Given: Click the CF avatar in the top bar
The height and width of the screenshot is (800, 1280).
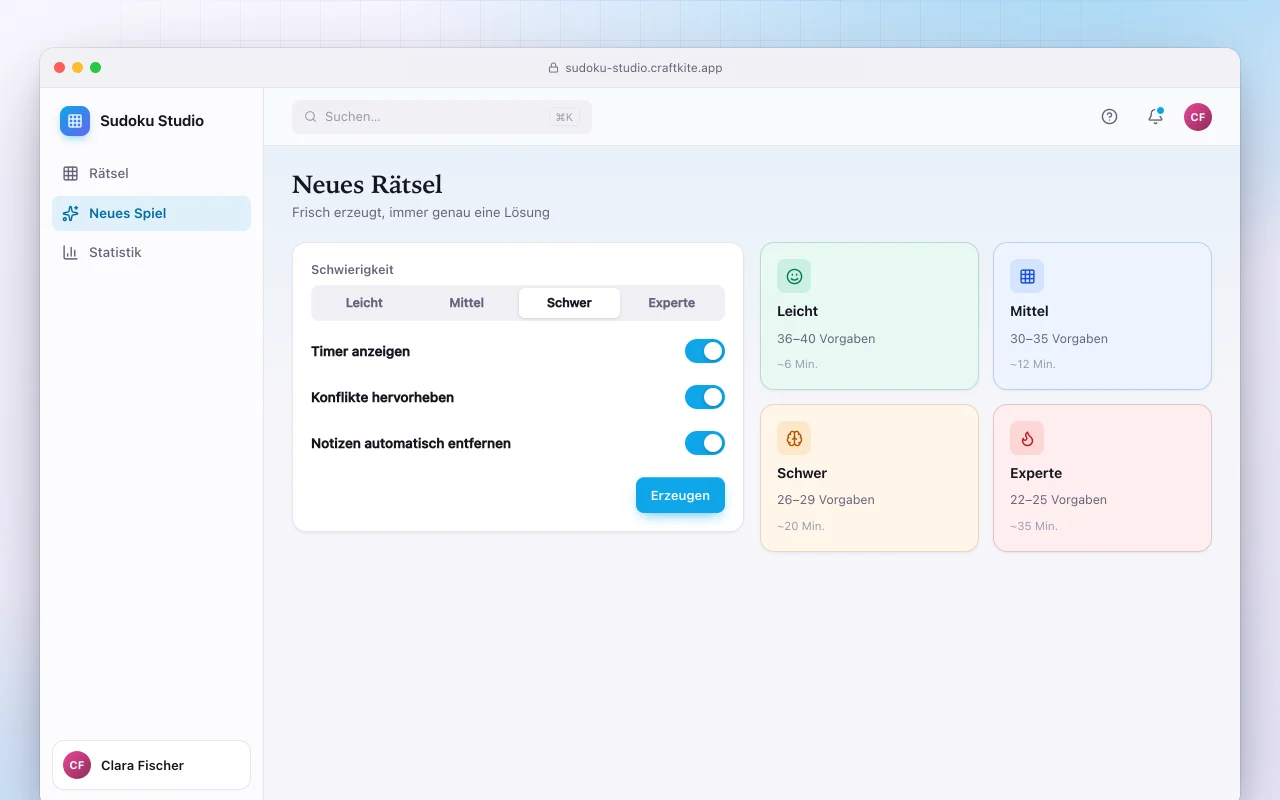Looking at the screenshot, I should point(1198,117).
